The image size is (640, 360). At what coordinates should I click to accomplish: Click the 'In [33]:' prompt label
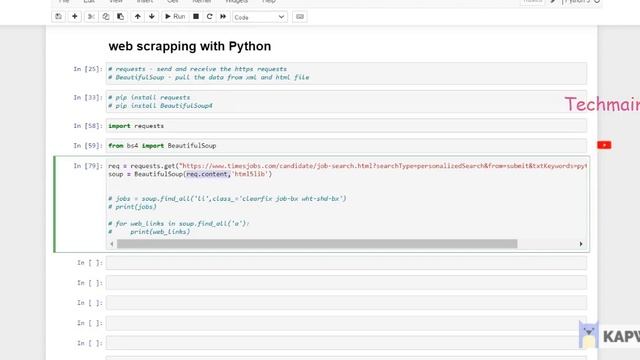pyautogui.click(x=88, y=97)
